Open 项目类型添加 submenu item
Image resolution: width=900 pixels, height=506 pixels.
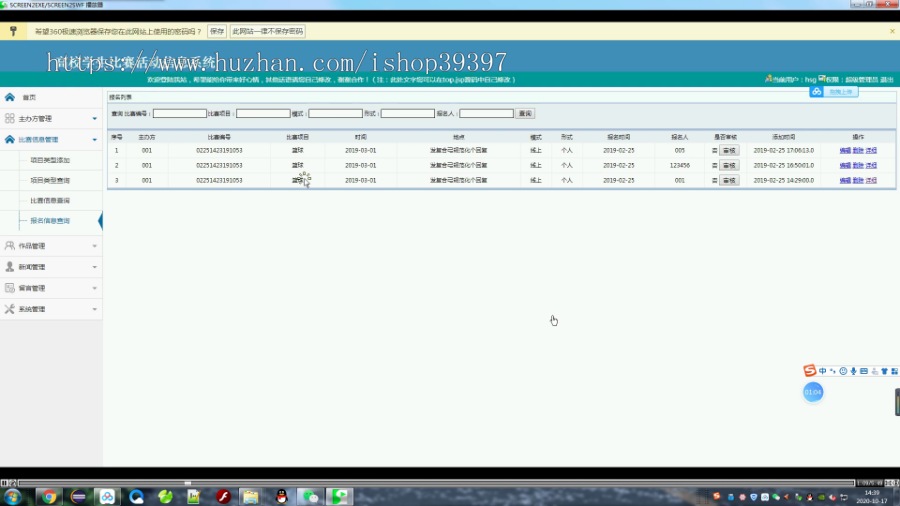pyautogui.click(x=50, y=160)
